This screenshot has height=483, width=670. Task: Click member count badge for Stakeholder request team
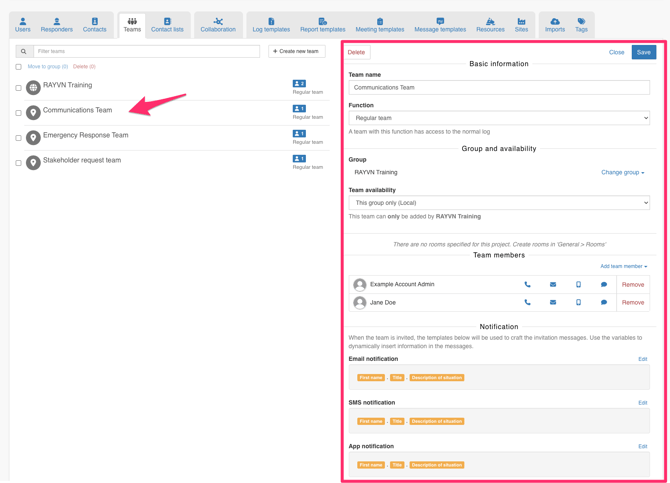299,159
